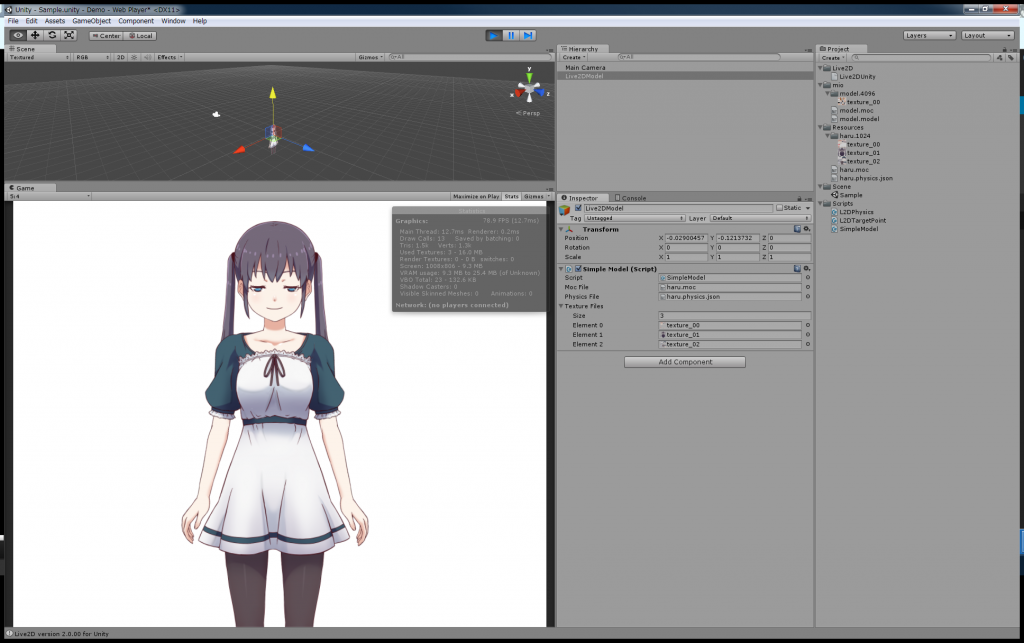Open the GameObject menu
Image resolution: width=1024 pixels, height=643 pixels.
click(x=91, y=21)
